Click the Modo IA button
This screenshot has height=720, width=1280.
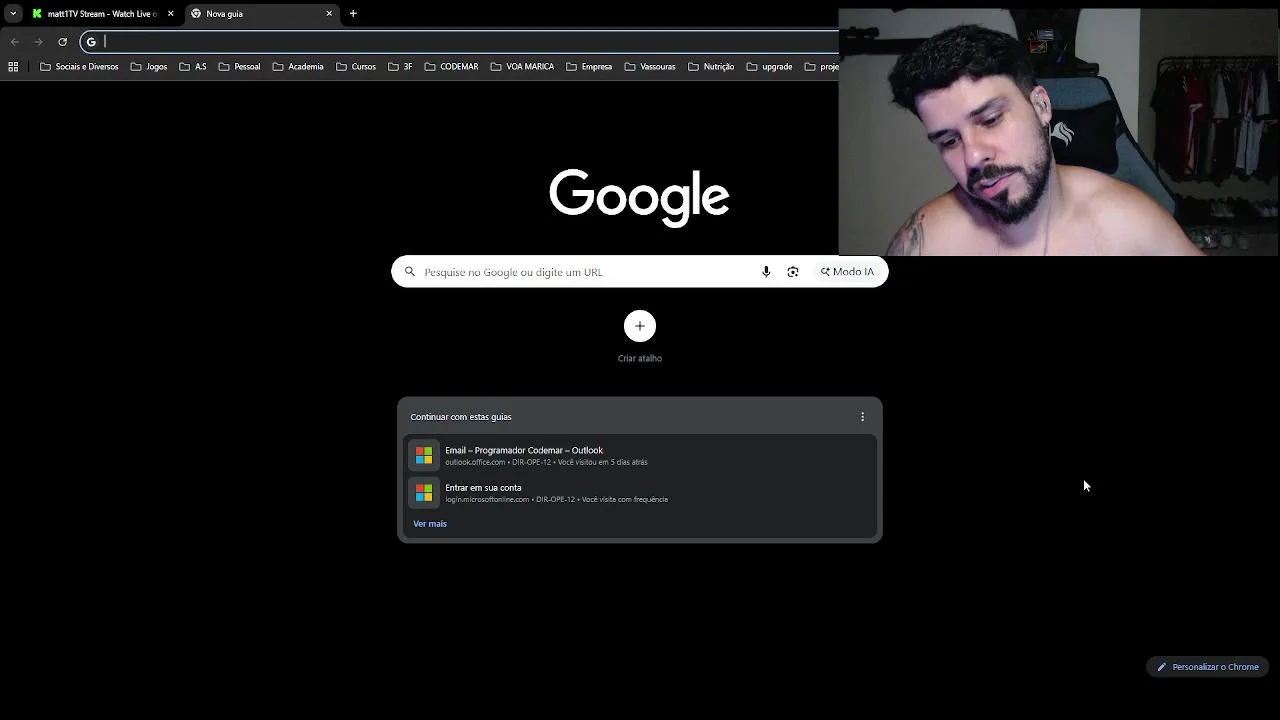(847, 272)
